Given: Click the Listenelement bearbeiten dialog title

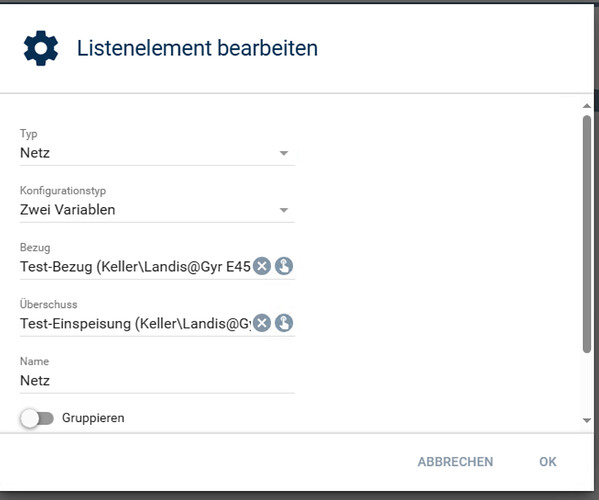Looking at the screenshot, I should [x=198, y=48].
